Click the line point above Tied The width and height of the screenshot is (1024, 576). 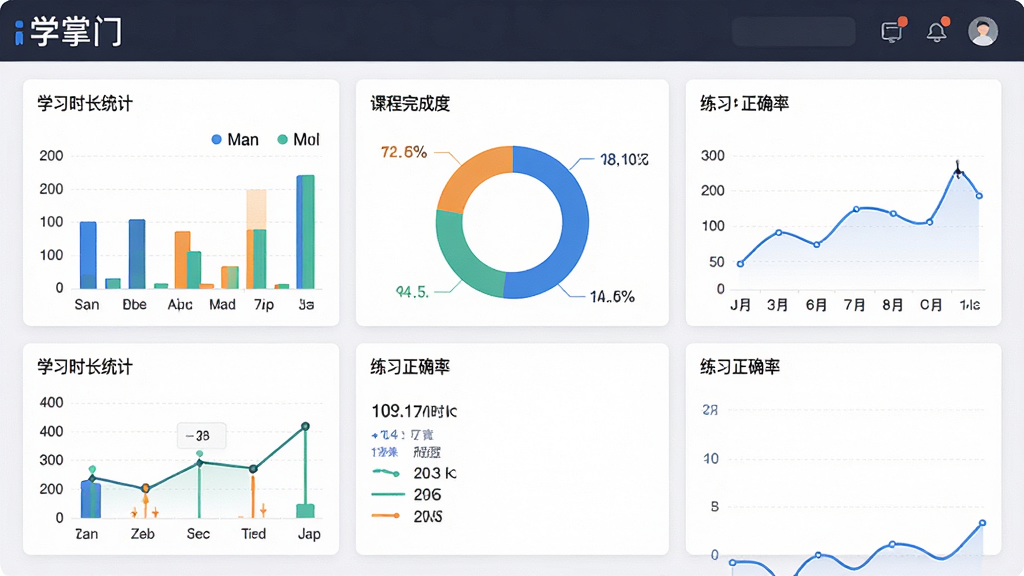pyautogui.click(x=253, y=468)
